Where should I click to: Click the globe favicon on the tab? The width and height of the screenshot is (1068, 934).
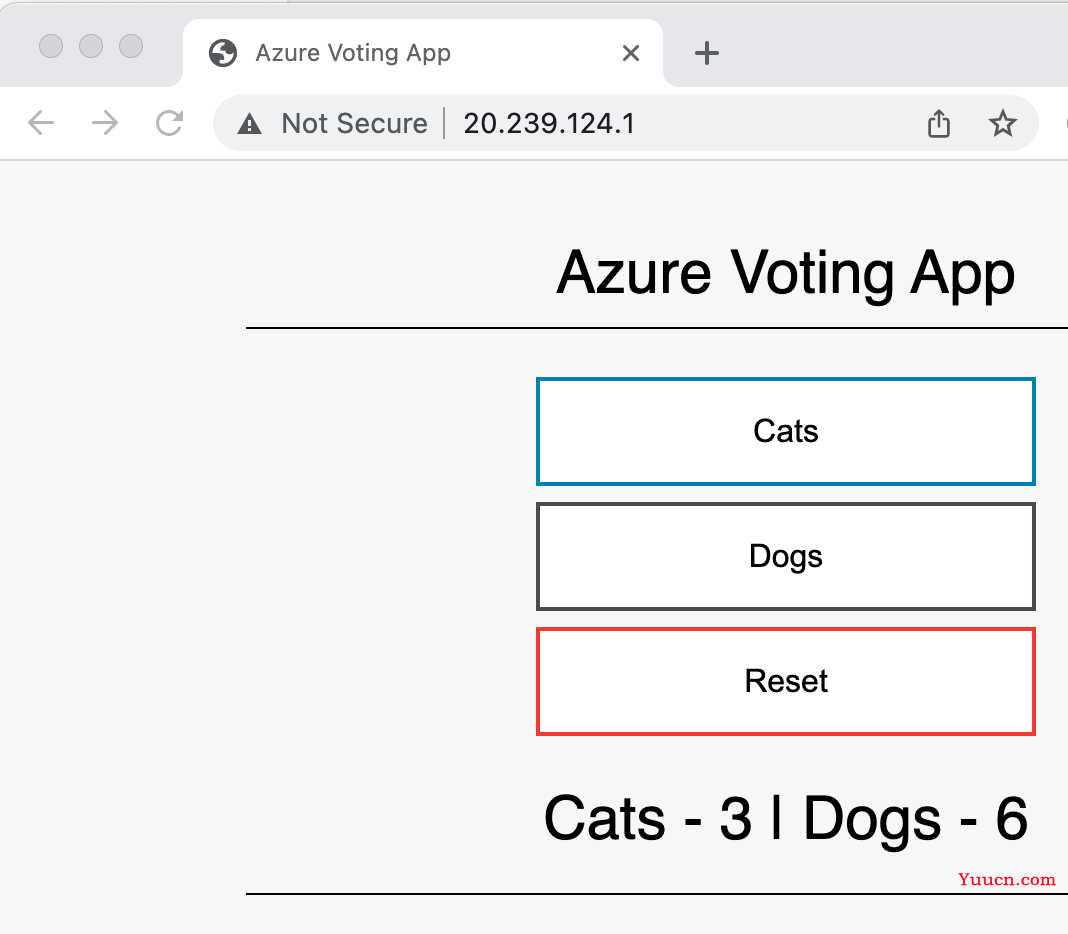pyautogui.click(x=223, y=53)
